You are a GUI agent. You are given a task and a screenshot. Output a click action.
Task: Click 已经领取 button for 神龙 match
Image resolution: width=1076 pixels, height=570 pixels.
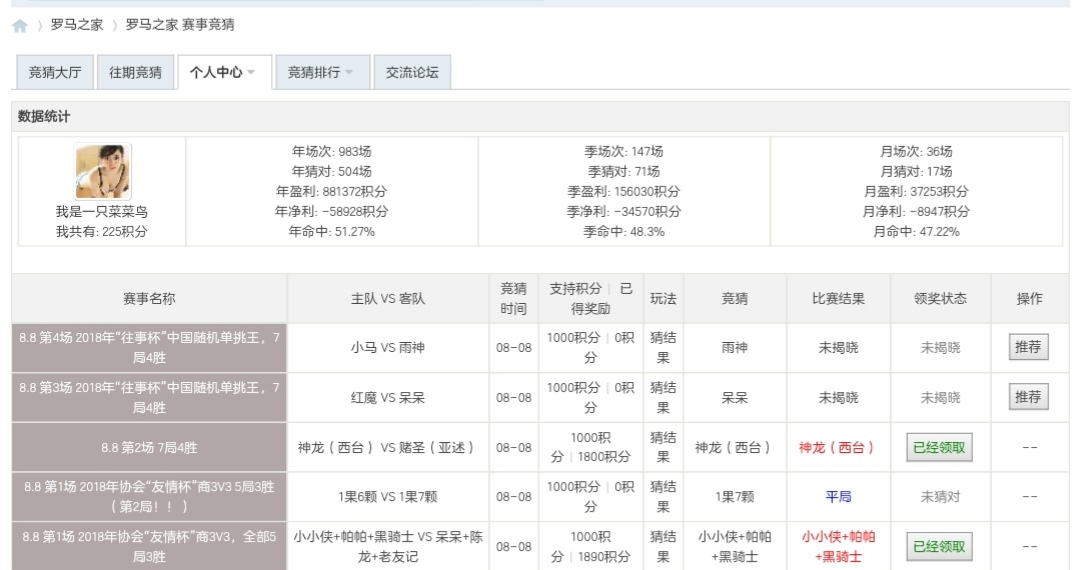(939, 447)
